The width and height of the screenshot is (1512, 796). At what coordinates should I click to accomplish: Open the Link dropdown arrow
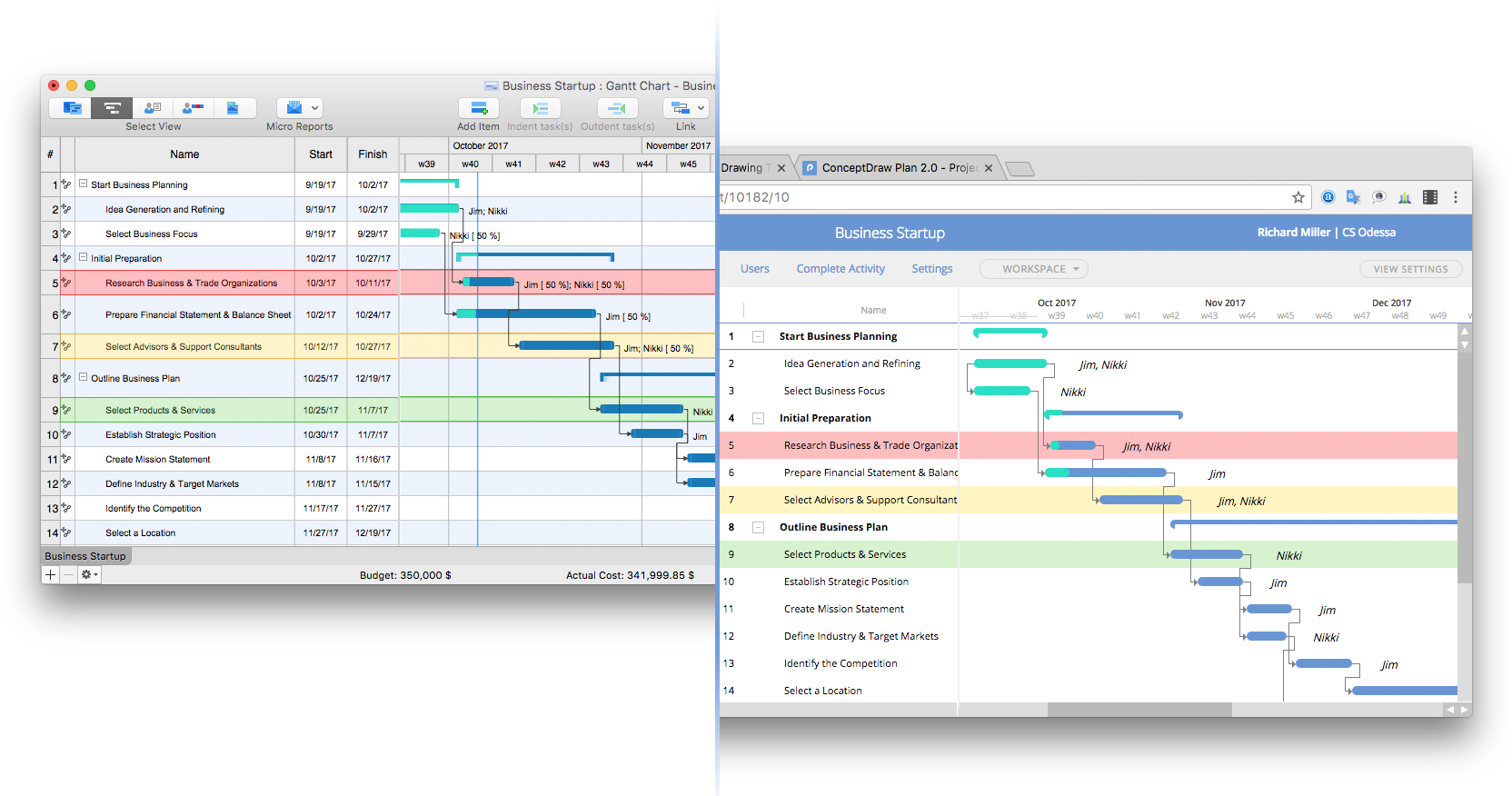[x=701, y=108]
